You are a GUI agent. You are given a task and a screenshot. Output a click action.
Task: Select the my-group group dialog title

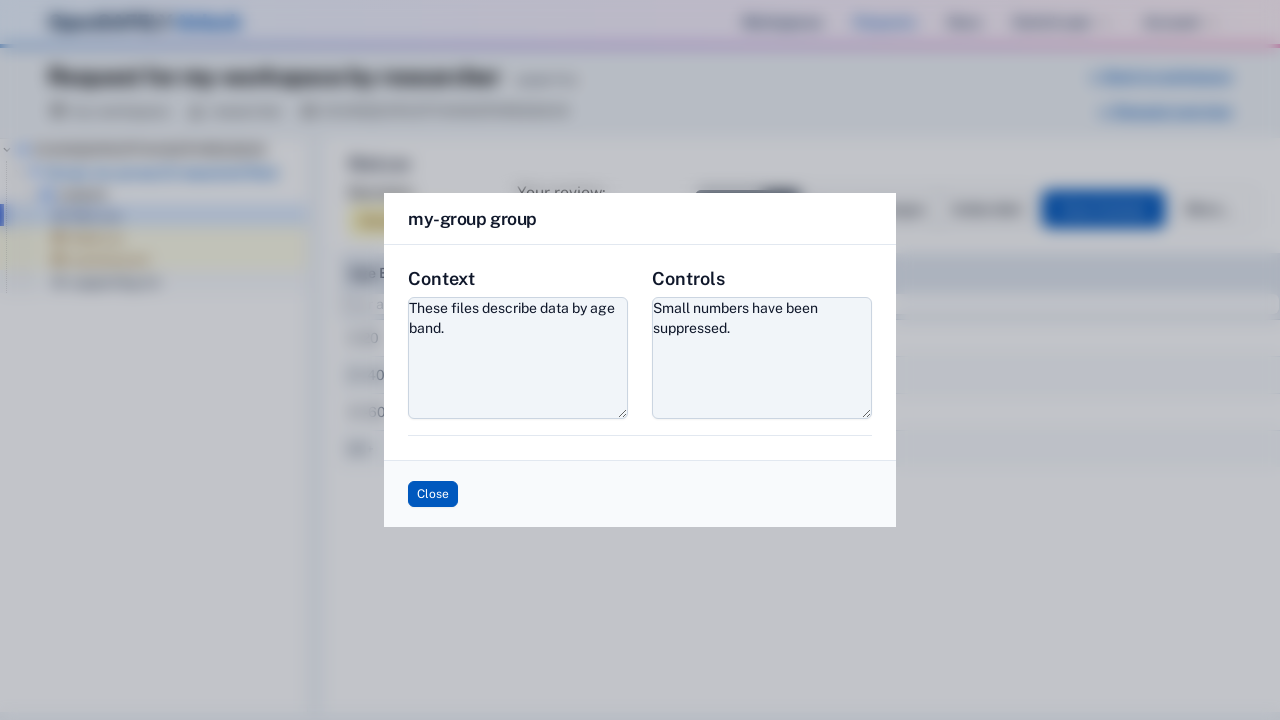point(472,219)
